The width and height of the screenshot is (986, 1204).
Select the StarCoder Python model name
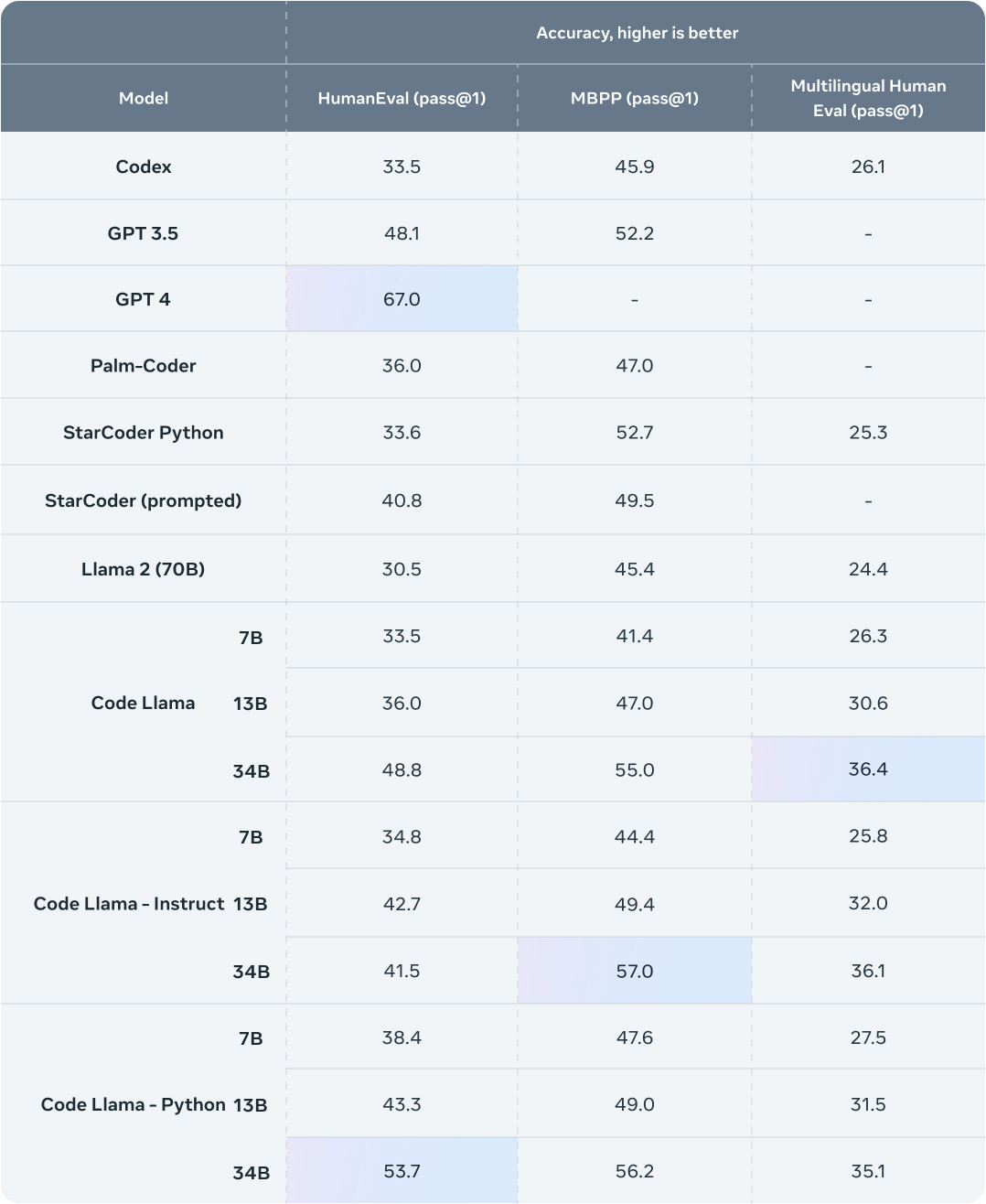click(144, 433)
